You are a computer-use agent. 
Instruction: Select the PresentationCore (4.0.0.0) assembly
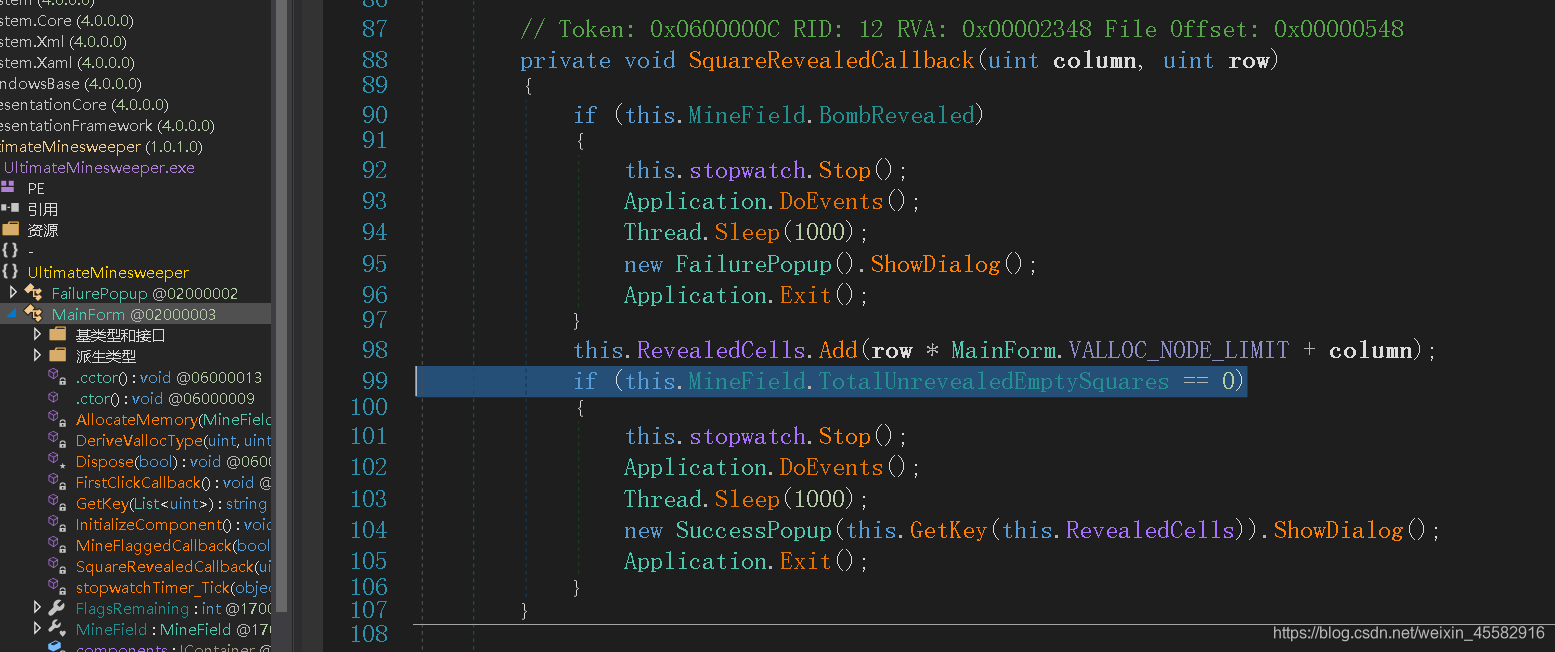coord(84,104)
